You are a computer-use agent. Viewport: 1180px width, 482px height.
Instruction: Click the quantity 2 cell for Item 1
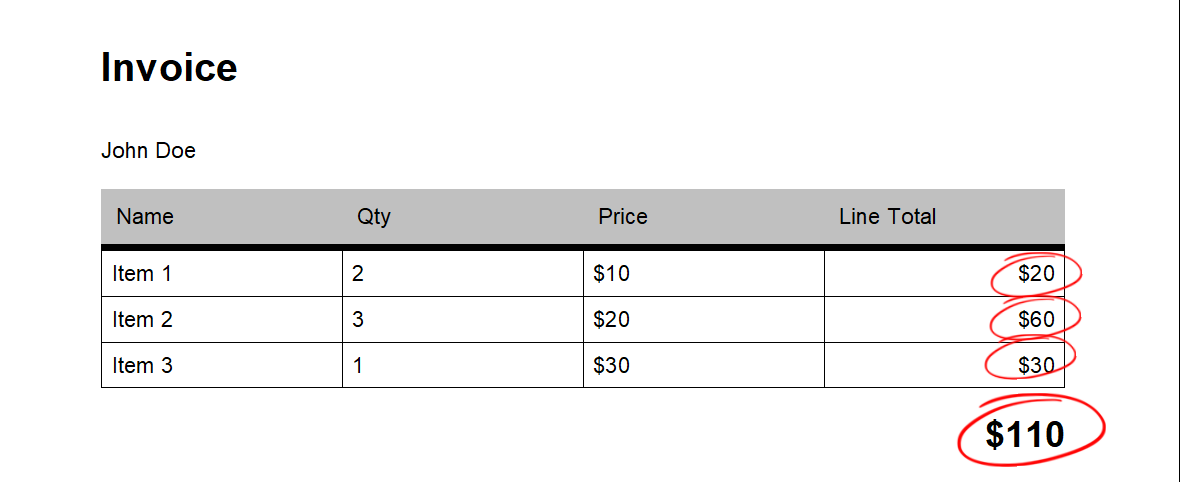point(463,274)
